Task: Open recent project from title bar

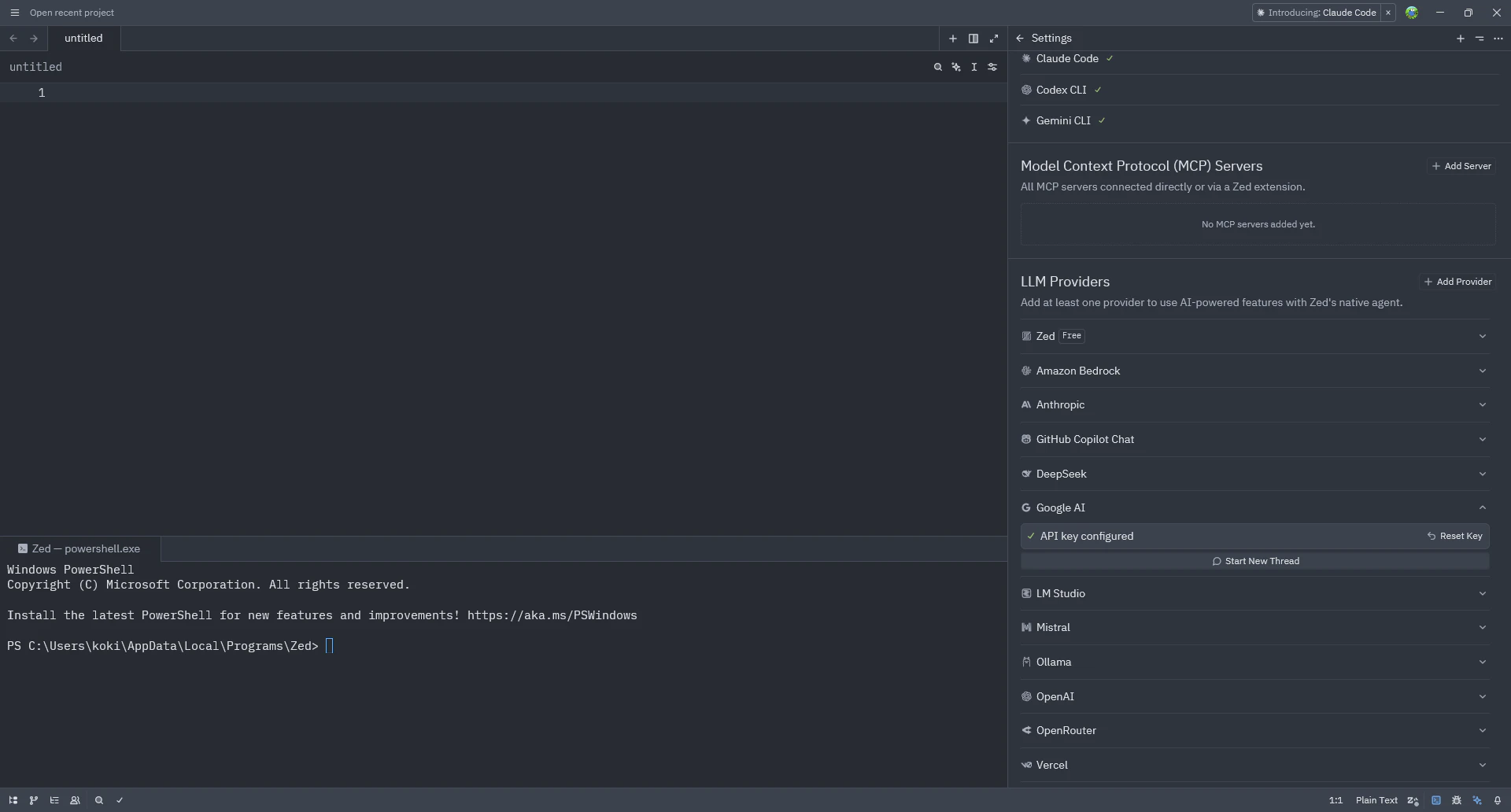Action: (x=72, y=13)
